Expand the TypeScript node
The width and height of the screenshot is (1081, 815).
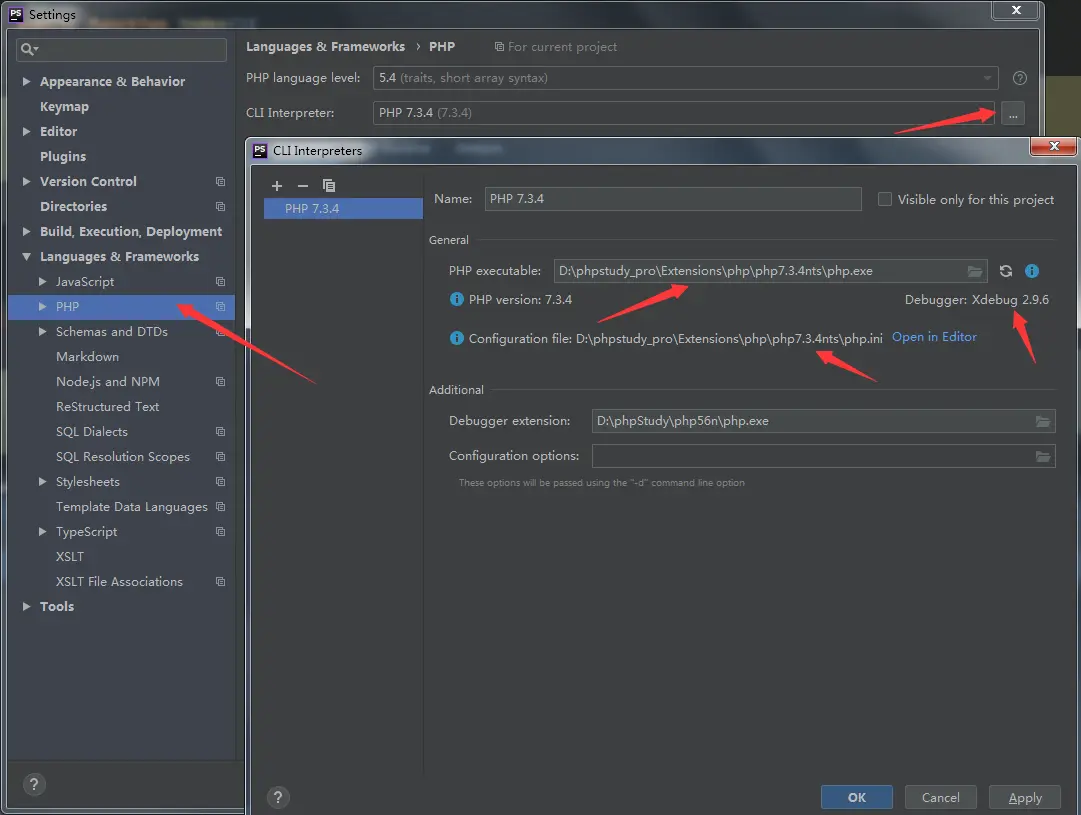(x=43, y=532)
